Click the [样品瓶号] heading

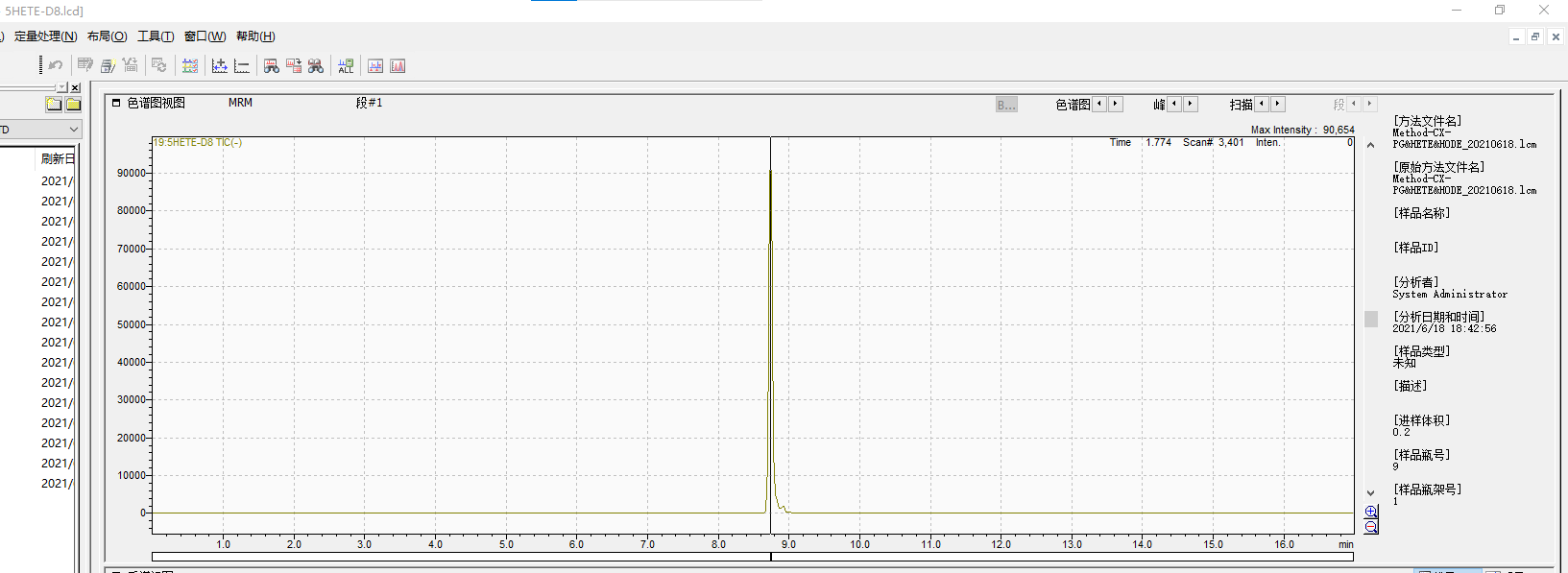[1421, 455]
